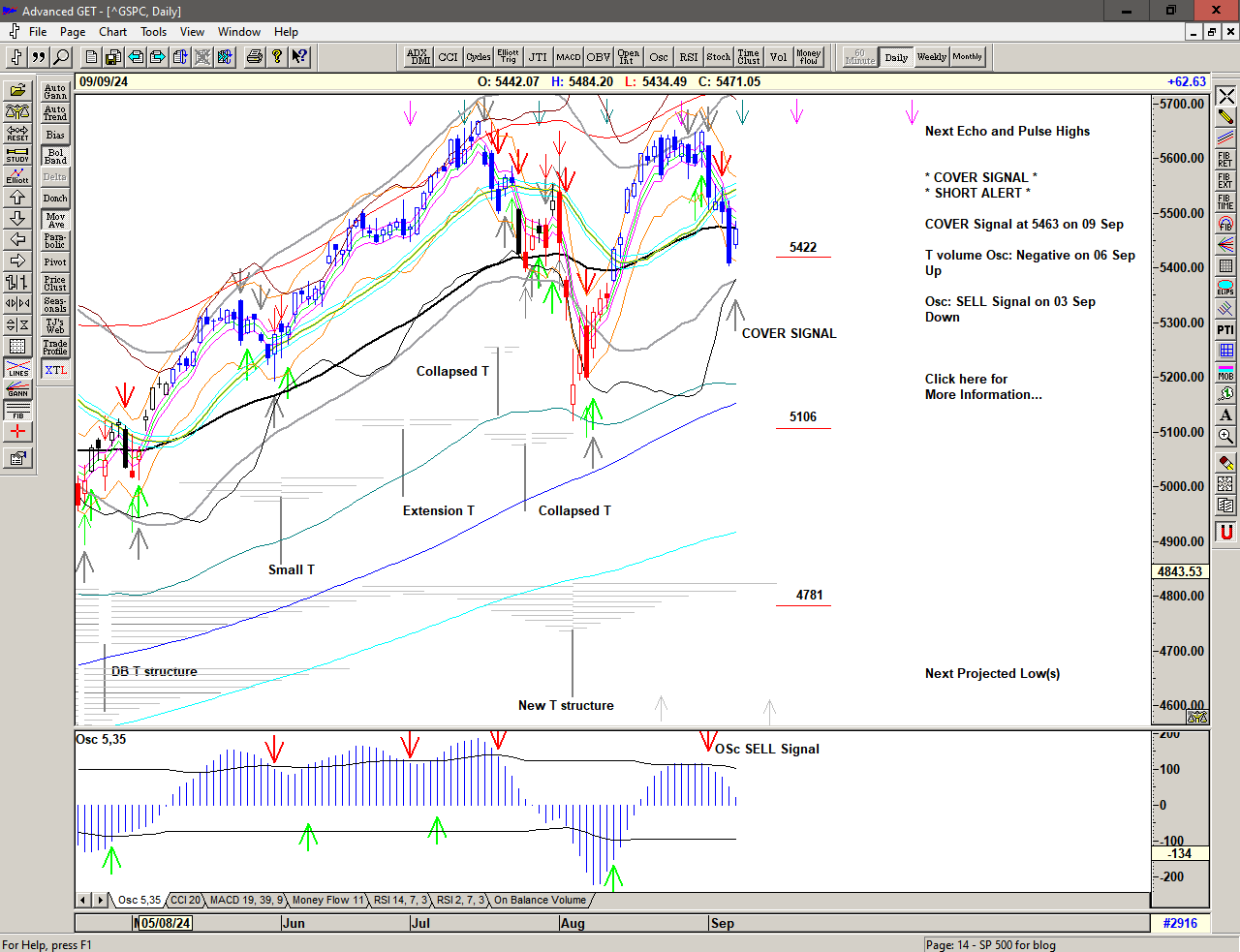Viewport: 1240px width, 952px height.
Task: Toggle the Mov Ave overlay
Action: [x=55, y=220]
